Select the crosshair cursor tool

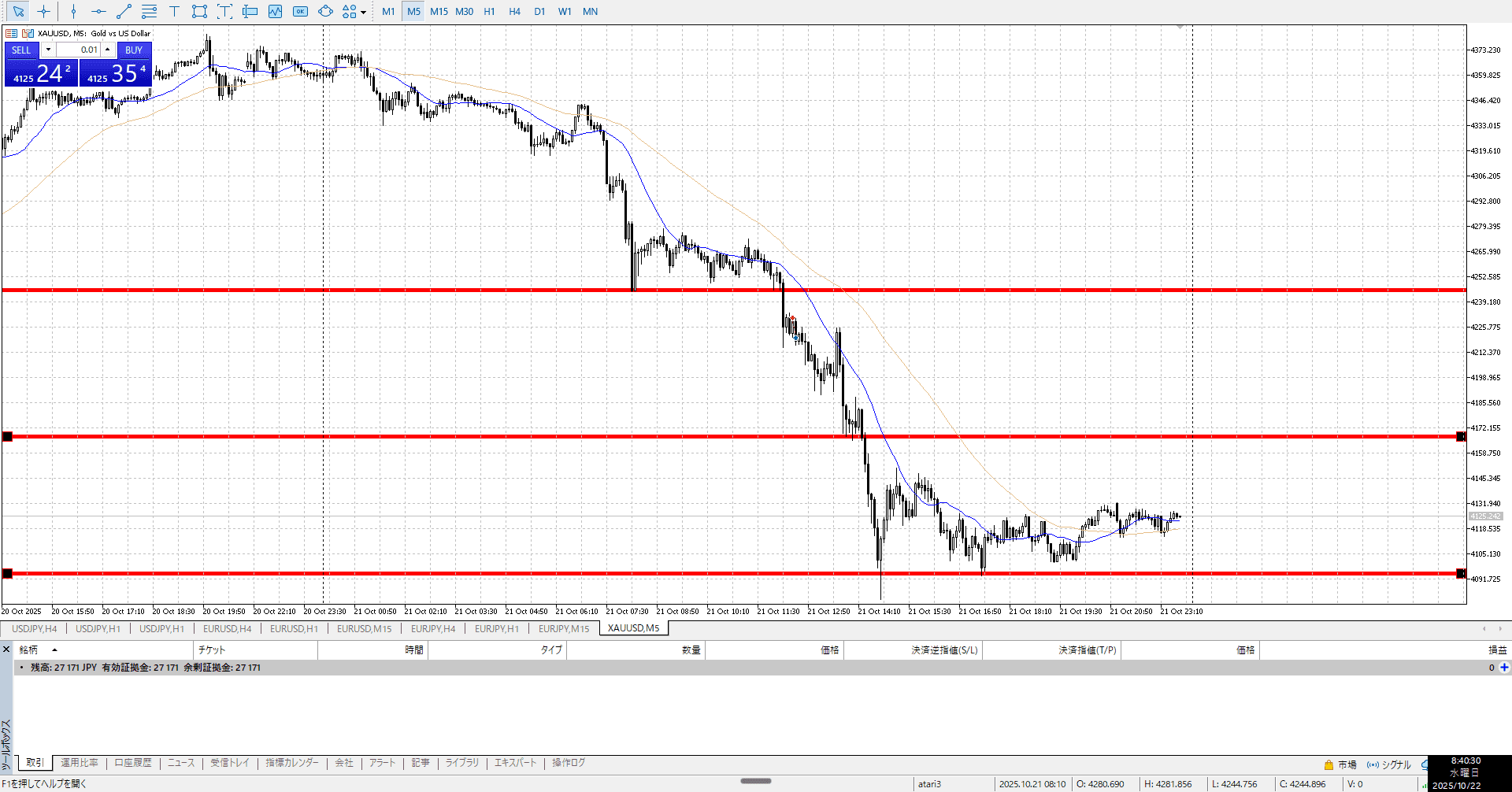point(43,11)
